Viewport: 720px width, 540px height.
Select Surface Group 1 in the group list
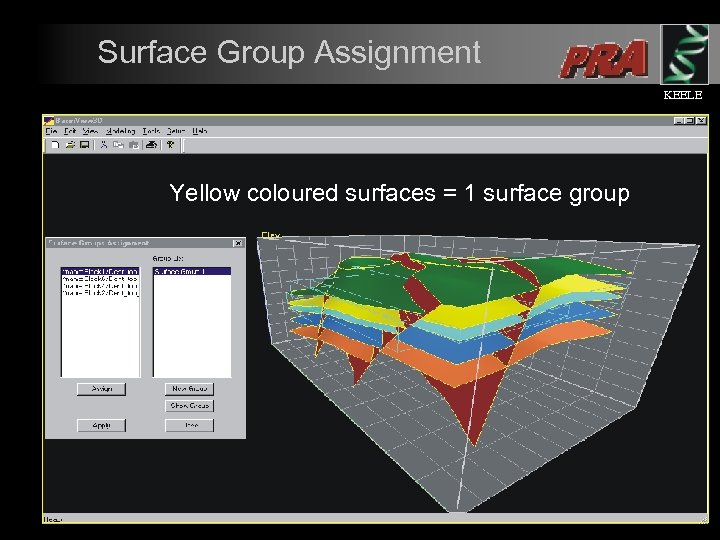pyautogui.click(x=192, y=271)
